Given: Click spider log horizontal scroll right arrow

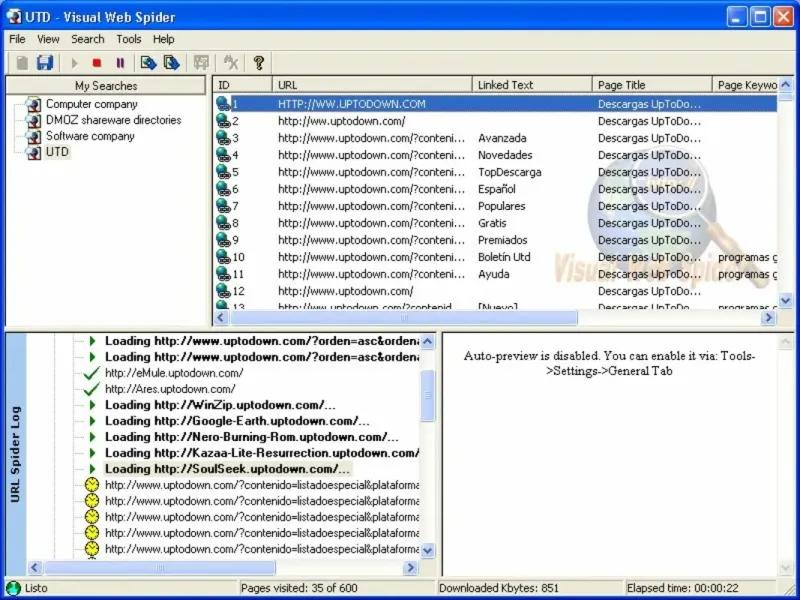Looking at the screenshot, I should coord(411,567).
